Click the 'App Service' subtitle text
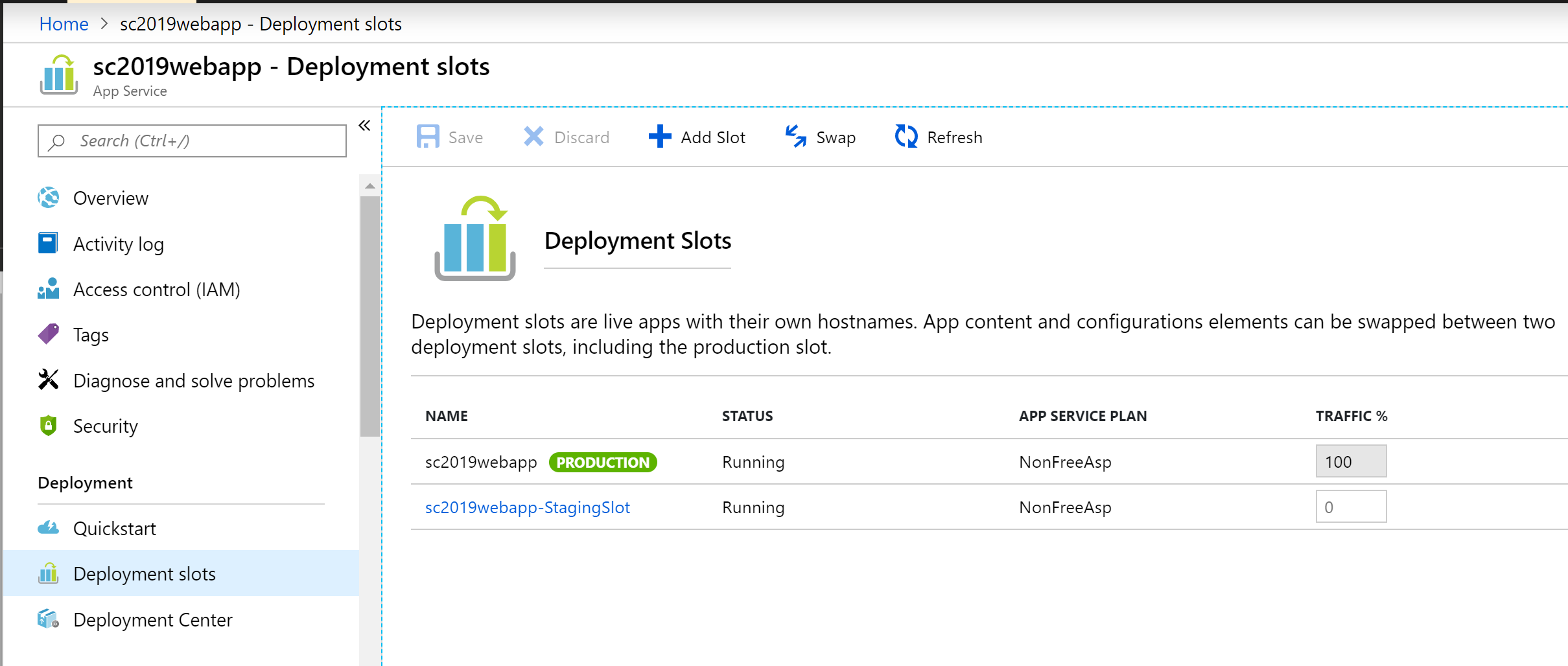 pos(130,91)
